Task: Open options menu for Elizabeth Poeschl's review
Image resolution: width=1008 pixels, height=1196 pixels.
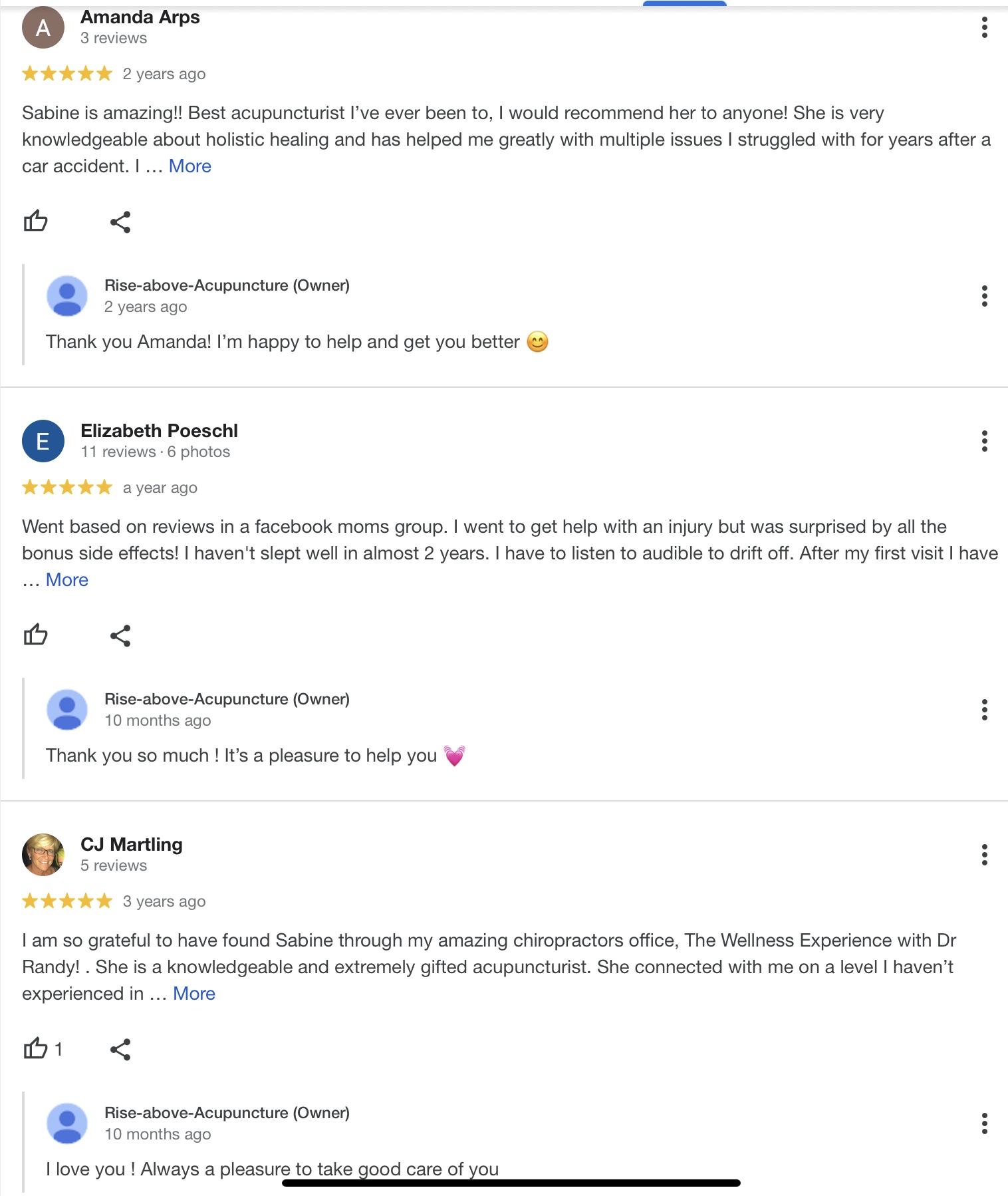Action: coord(984,441)
